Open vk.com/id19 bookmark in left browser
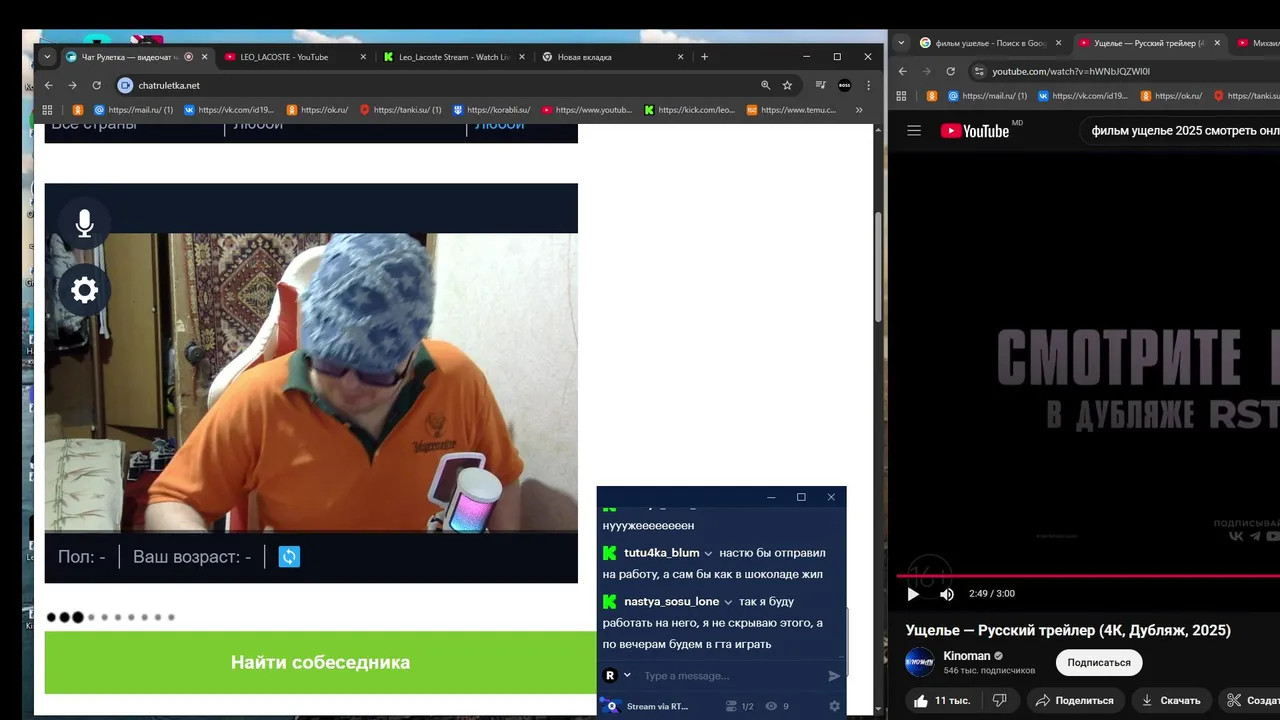1280x720 pixels. click(228, 110)
